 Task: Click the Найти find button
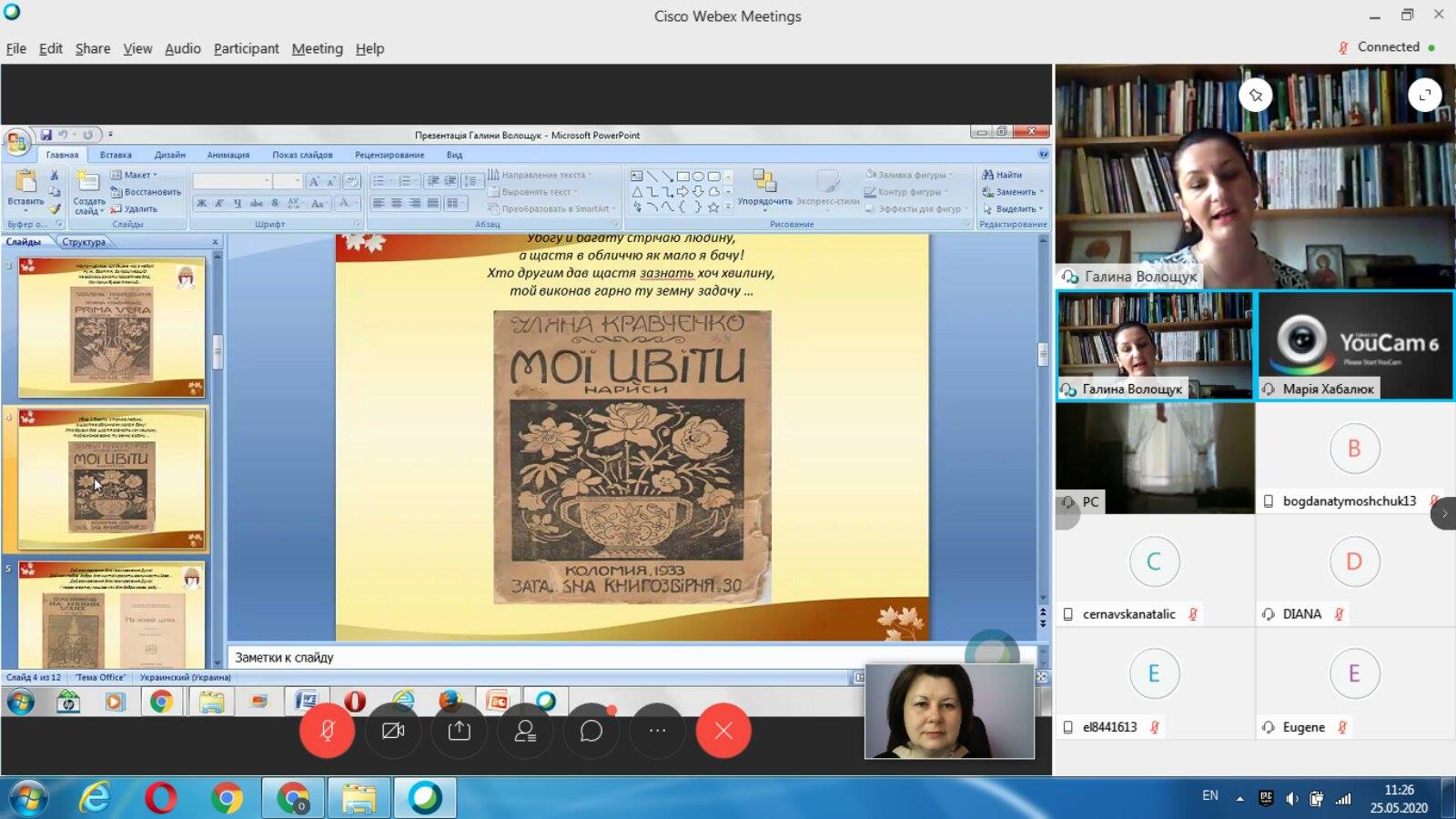[x=1002, y=175]
